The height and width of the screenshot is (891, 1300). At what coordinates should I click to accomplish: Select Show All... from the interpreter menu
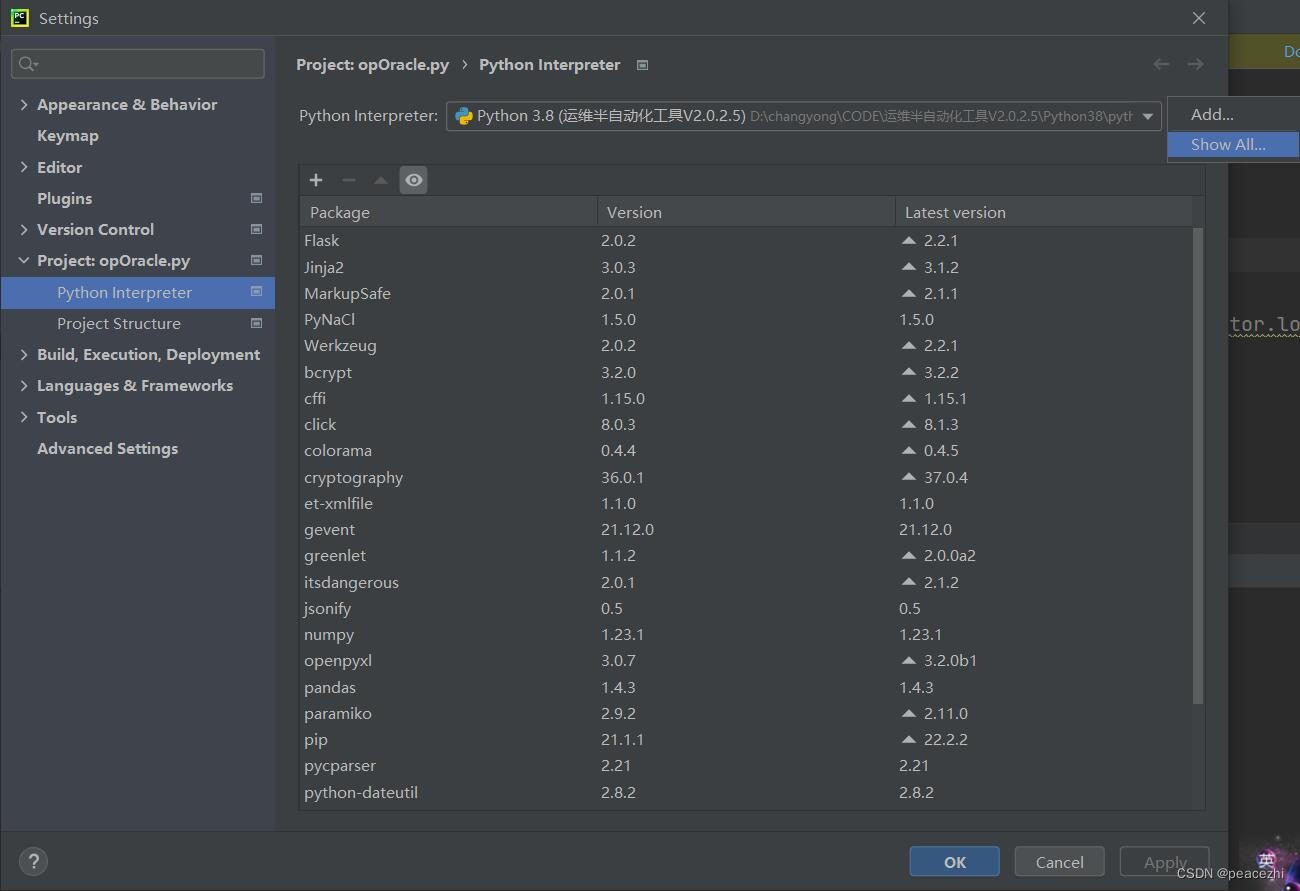pyautogui.click(x=1233, y=145)
